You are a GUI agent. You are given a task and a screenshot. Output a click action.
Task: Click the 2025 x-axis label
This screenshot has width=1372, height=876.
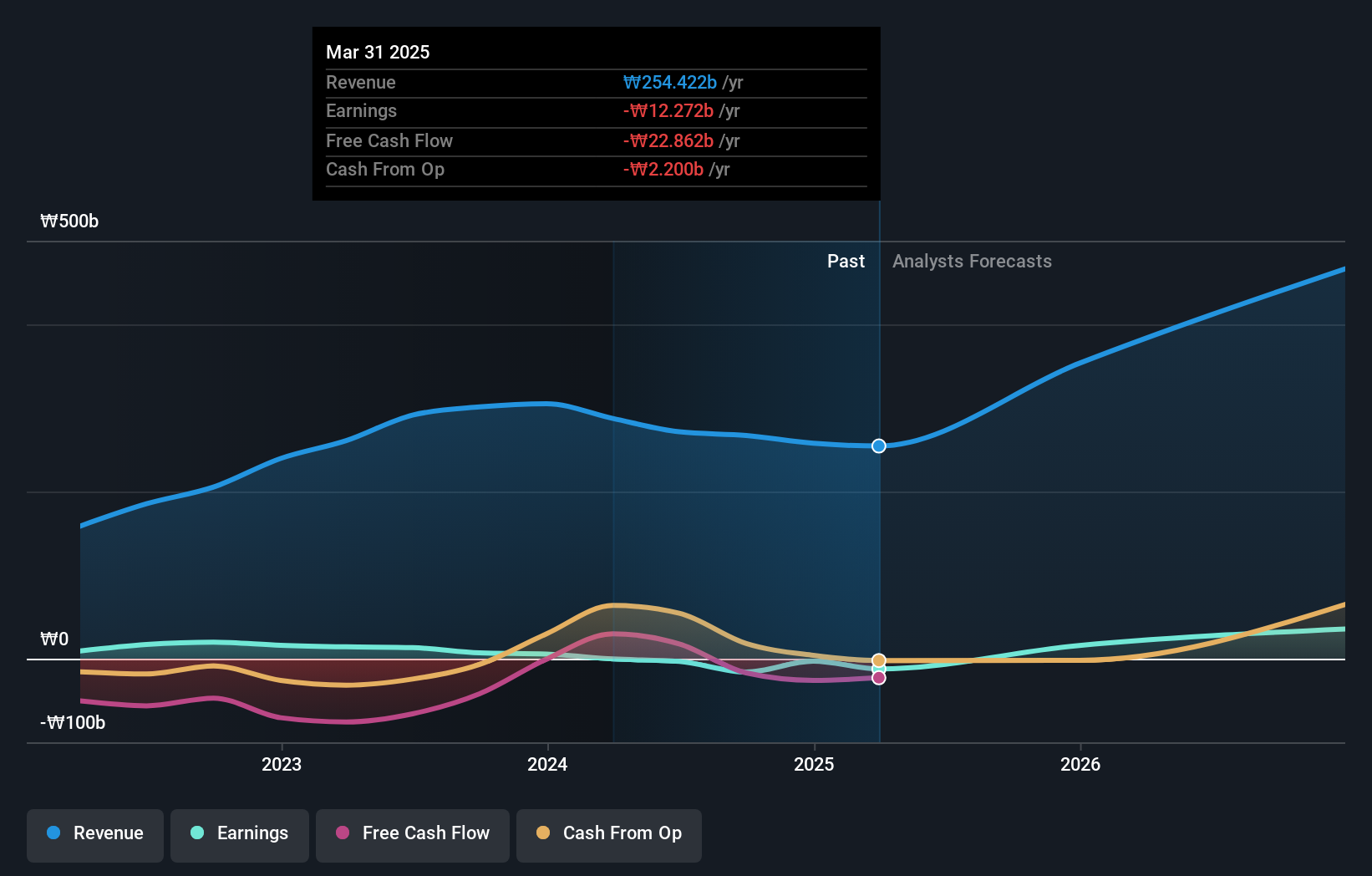(814, 764)
